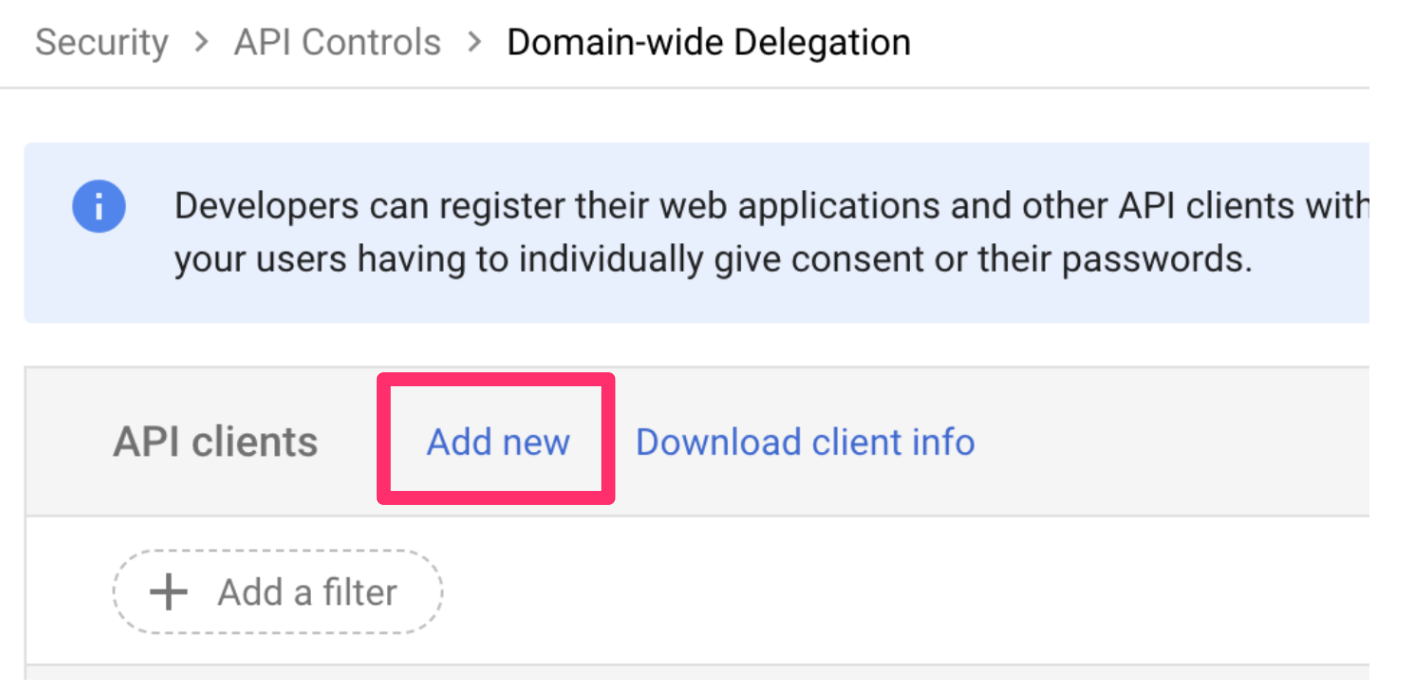Select Domain-wide Delegation breadcrumb title

click(x=708, y=43)
